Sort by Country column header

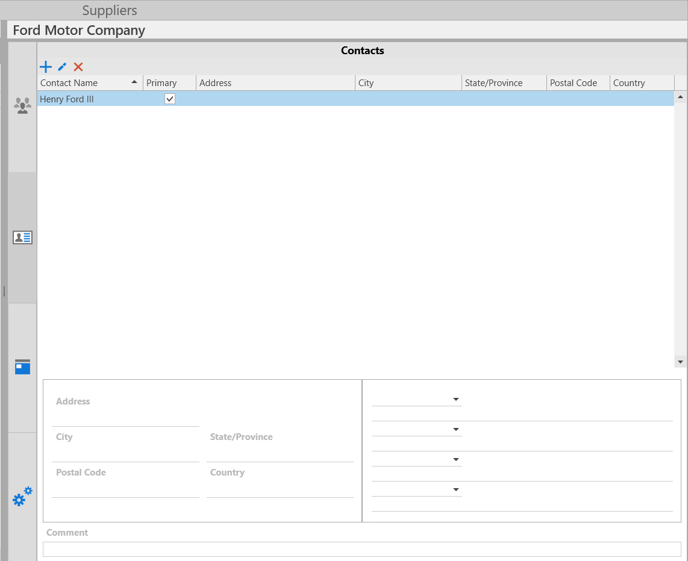pos(642,83)
